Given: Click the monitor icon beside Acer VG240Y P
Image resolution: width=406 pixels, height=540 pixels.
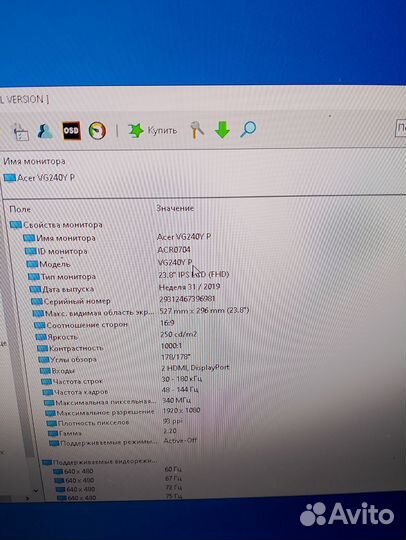Looking at the screenshot, I should coord(10,178).
